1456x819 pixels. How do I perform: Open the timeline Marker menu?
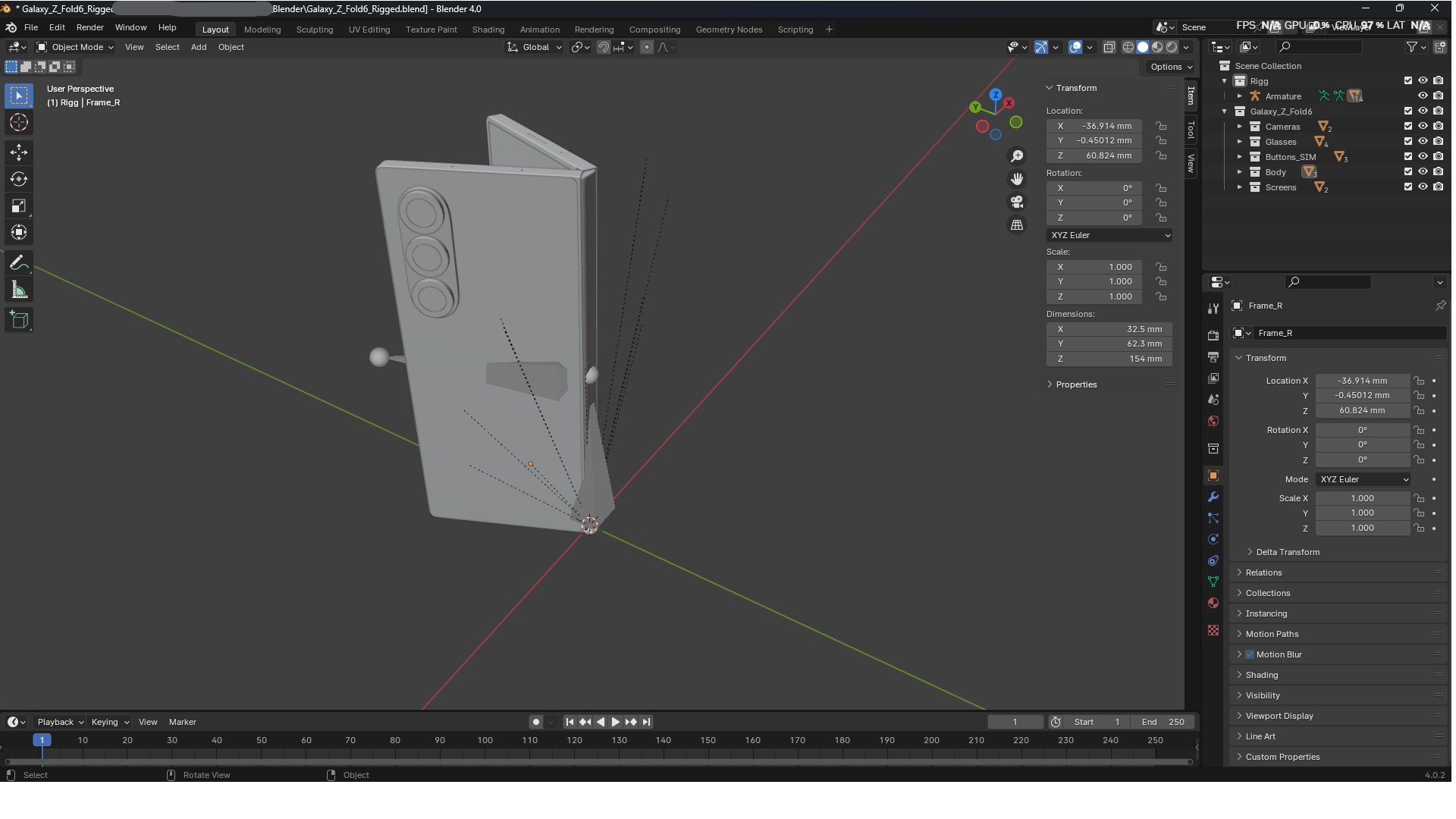pyautogui.click(x=182, y=722)
